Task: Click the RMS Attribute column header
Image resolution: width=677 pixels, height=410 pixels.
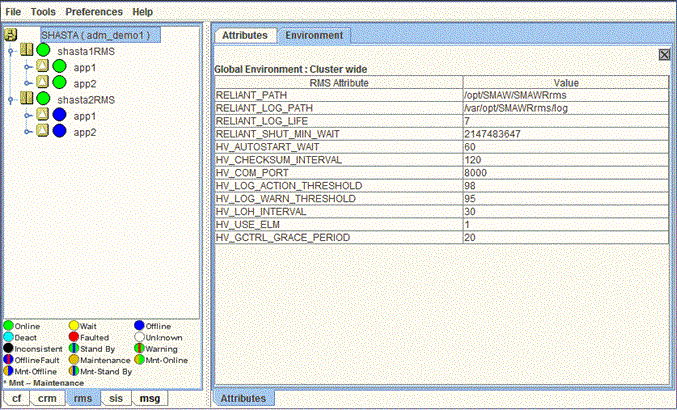Action: point(338,83)
